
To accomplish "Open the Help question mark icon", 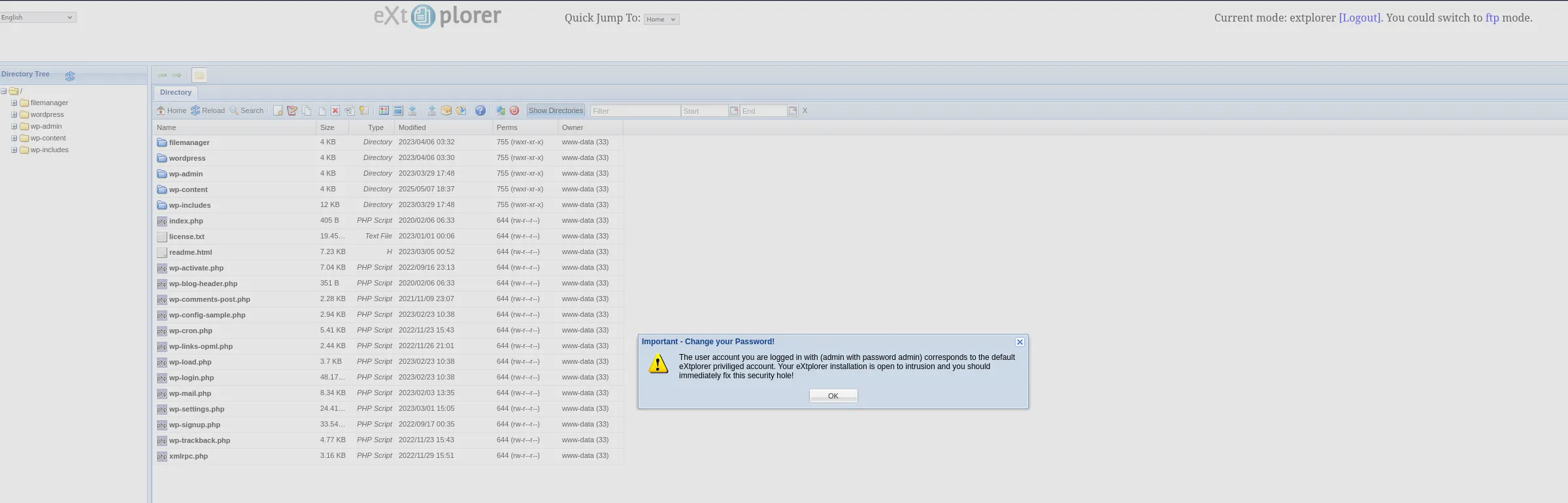I will (x=480, y=111).
